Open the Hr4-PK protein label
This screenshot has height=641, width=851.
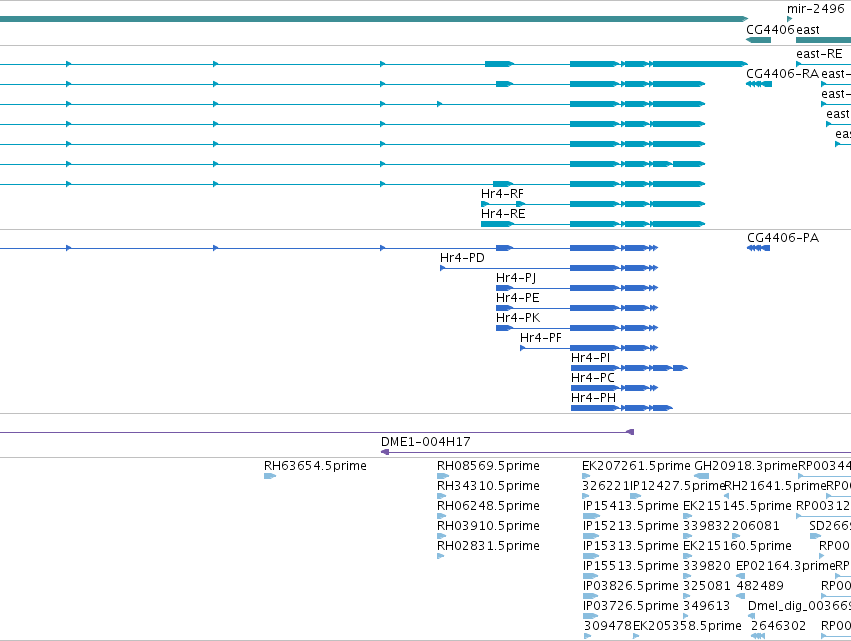pyautogui.click(x=518, y=318)
